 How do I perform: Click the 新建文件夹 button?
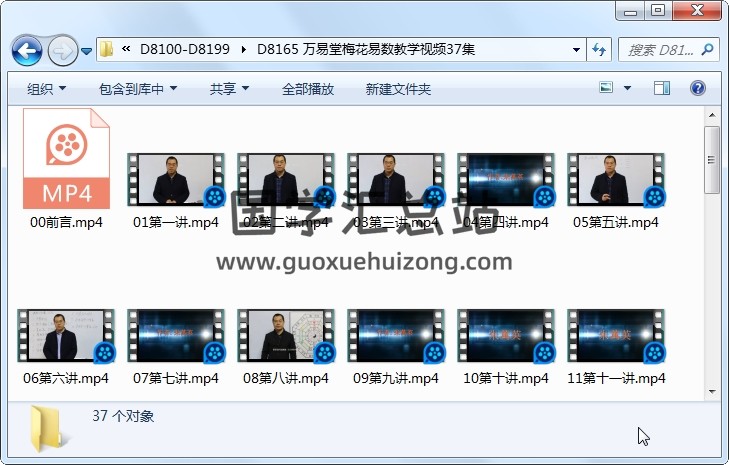pos(398,89)
